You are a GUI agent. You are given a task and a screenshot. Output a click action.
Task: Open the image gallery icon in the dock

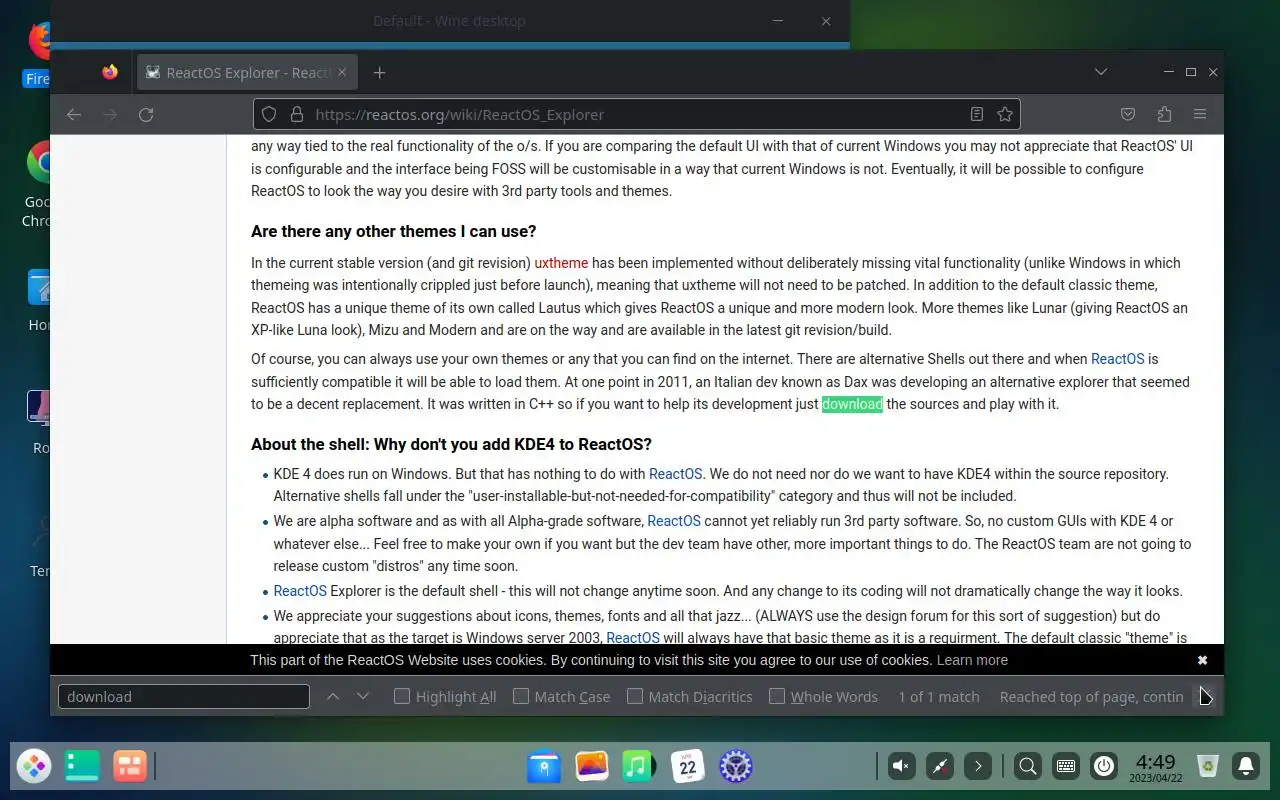(x=592, y=767)
